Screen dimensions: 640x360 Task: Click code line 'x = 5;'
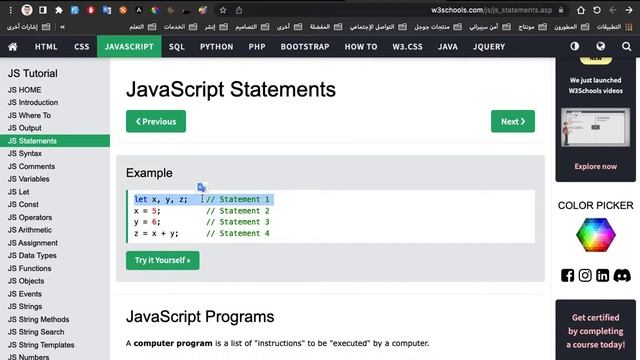(x=147, y=211)
